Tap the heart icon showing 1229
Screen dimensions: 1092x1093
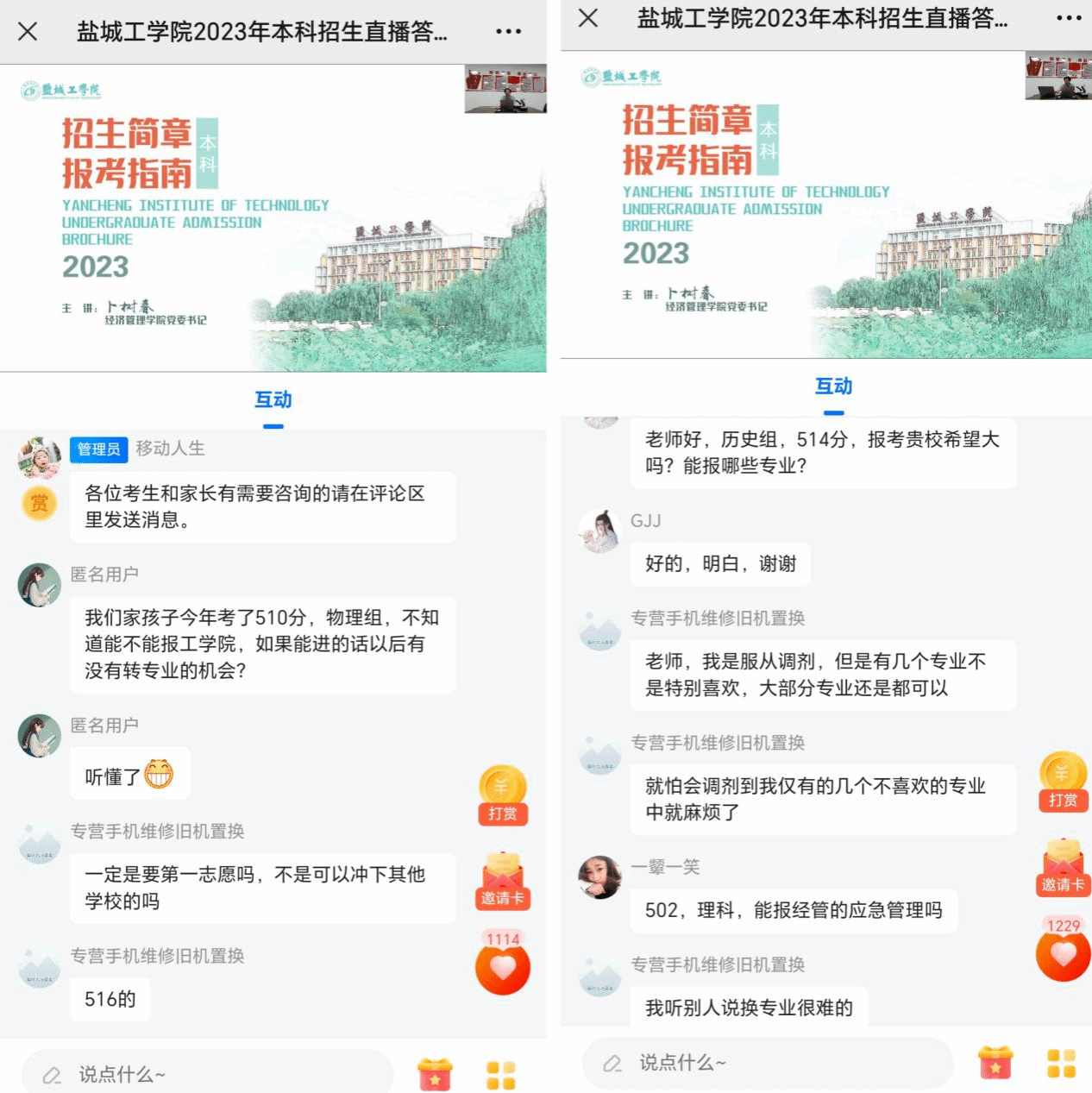point(1063,949)
